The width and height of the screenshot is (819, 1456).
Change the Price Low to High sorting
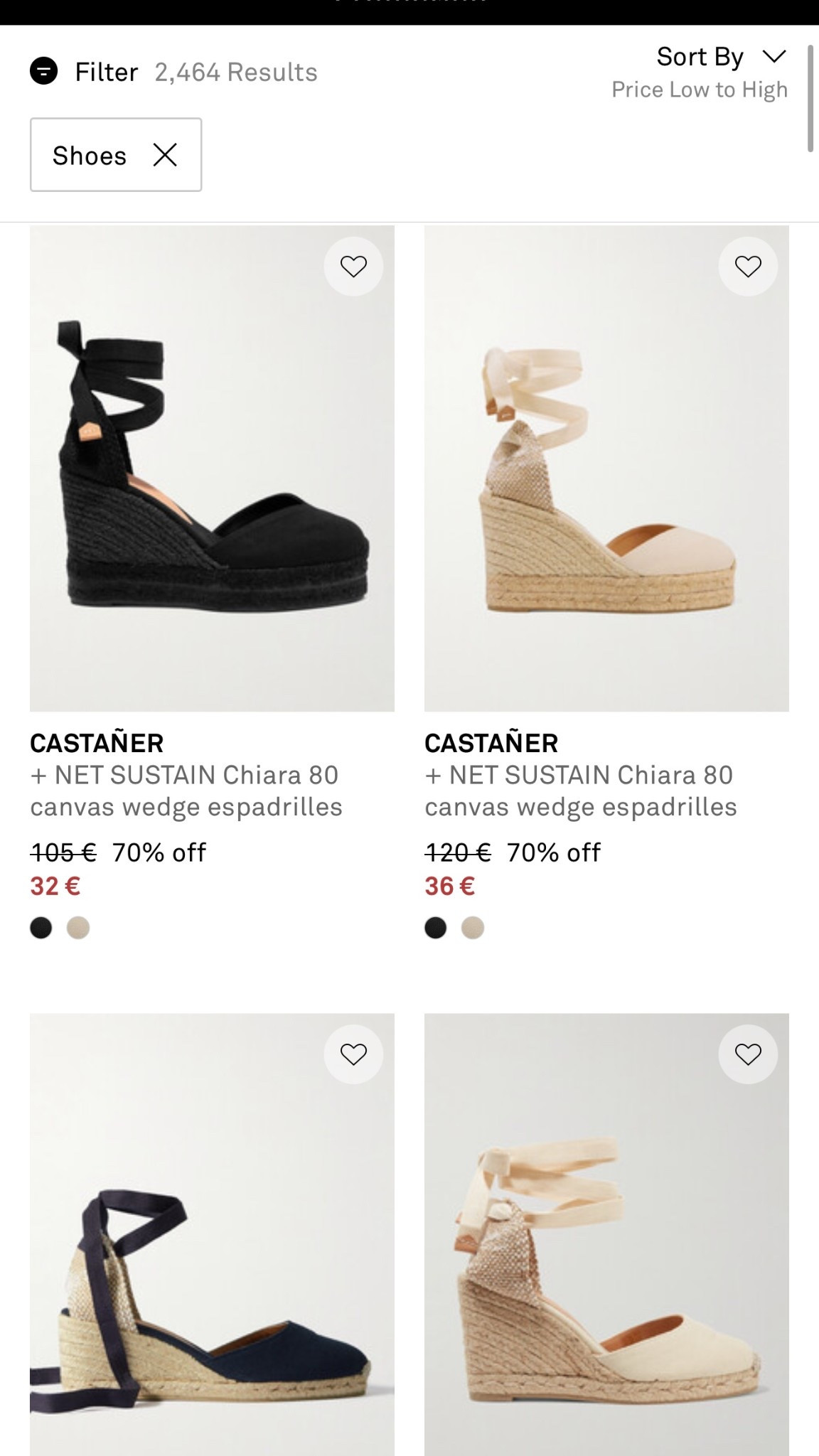point(700,90)
